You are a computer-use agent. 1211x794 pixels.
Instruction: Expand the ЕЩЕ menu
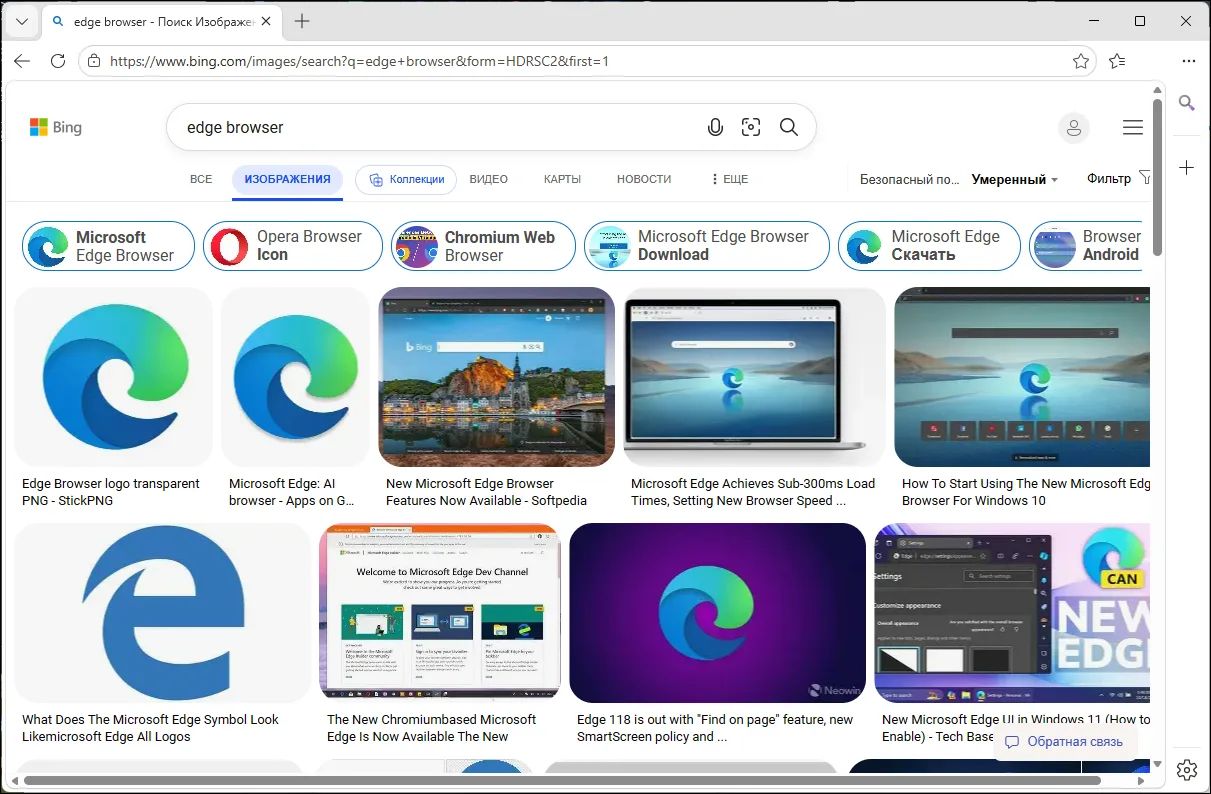[729, 179]
